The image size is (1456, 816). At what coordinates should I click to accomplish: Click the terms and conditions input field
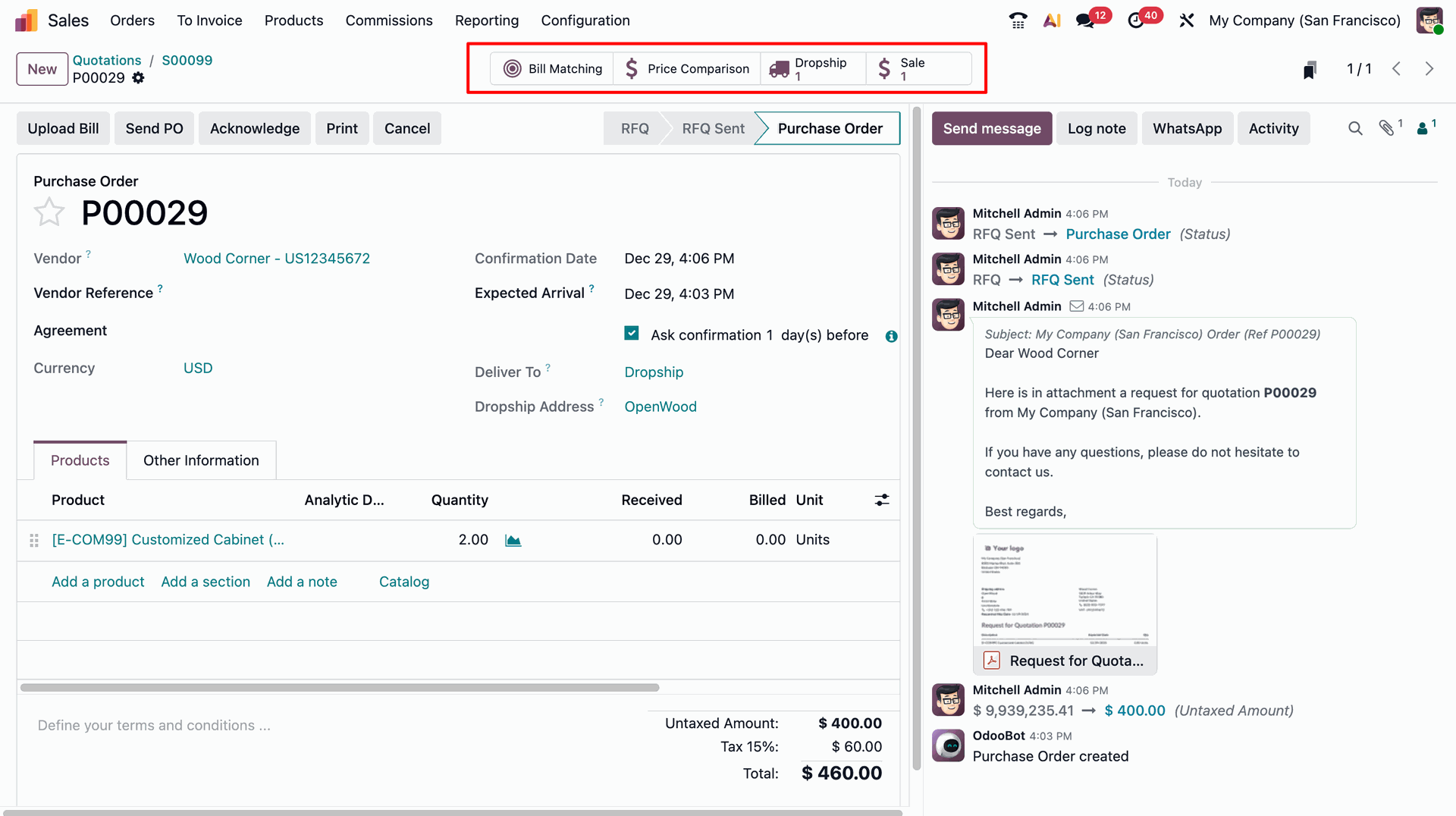click(154, 725)
